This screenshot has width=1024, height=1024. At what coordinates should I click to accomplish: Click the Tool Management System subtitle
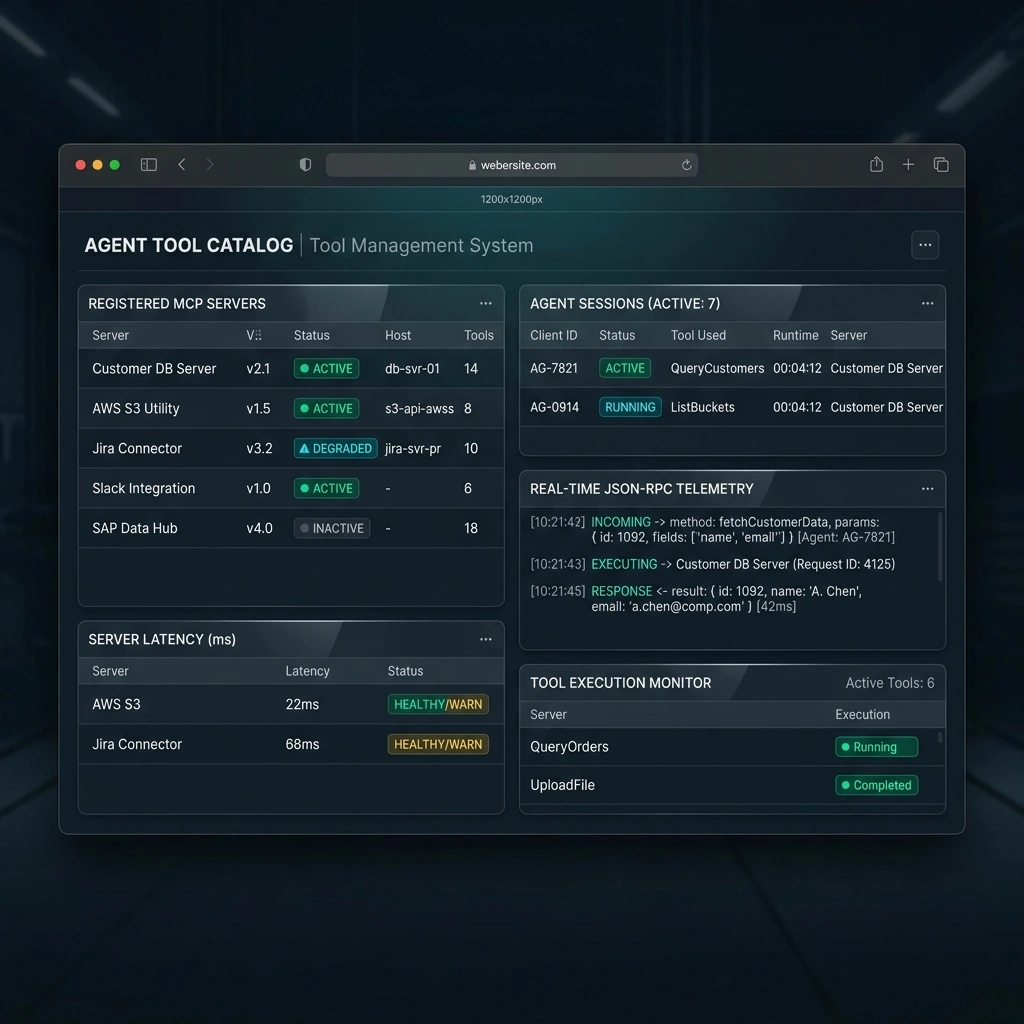[x=421, y=246]
